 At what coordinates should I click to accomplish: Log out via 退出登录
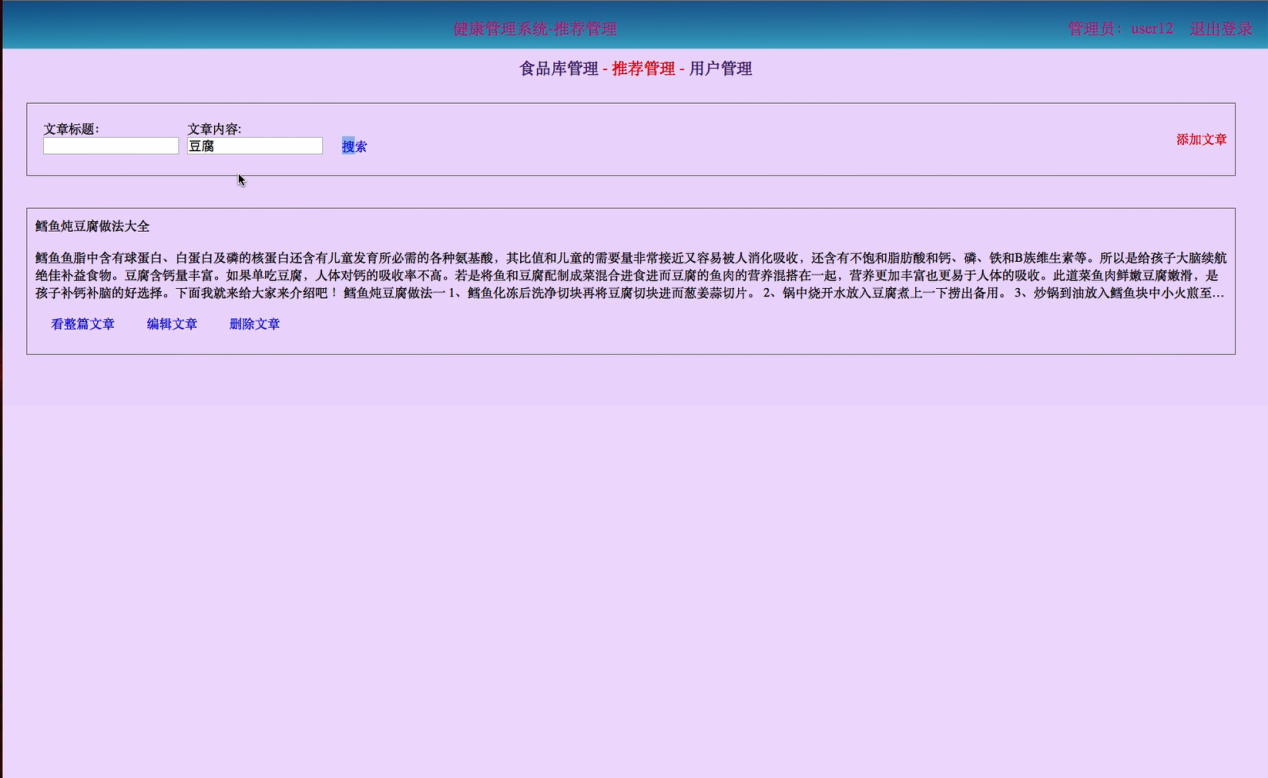1221,29
